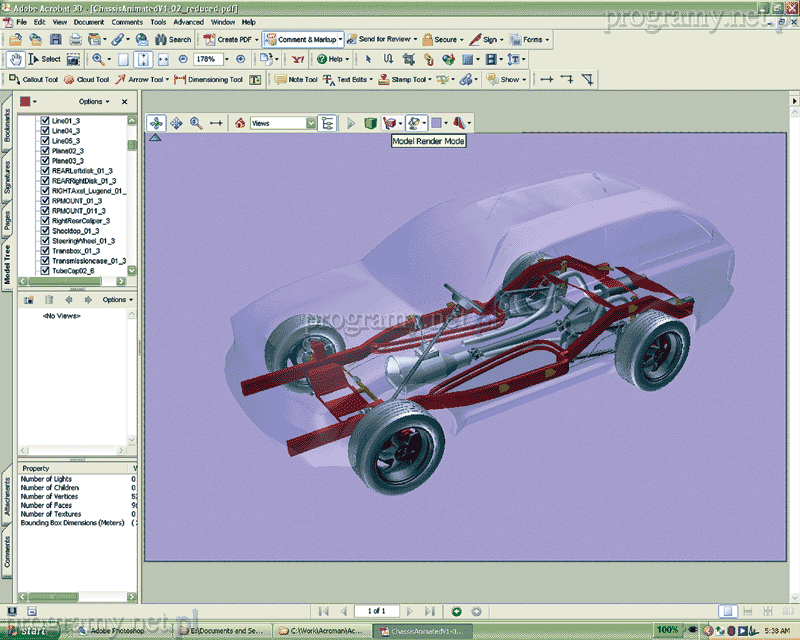This screenshot has width=800, height=640.
Task: Hide the RightRearCaliper_3 part
Action: 45,221
